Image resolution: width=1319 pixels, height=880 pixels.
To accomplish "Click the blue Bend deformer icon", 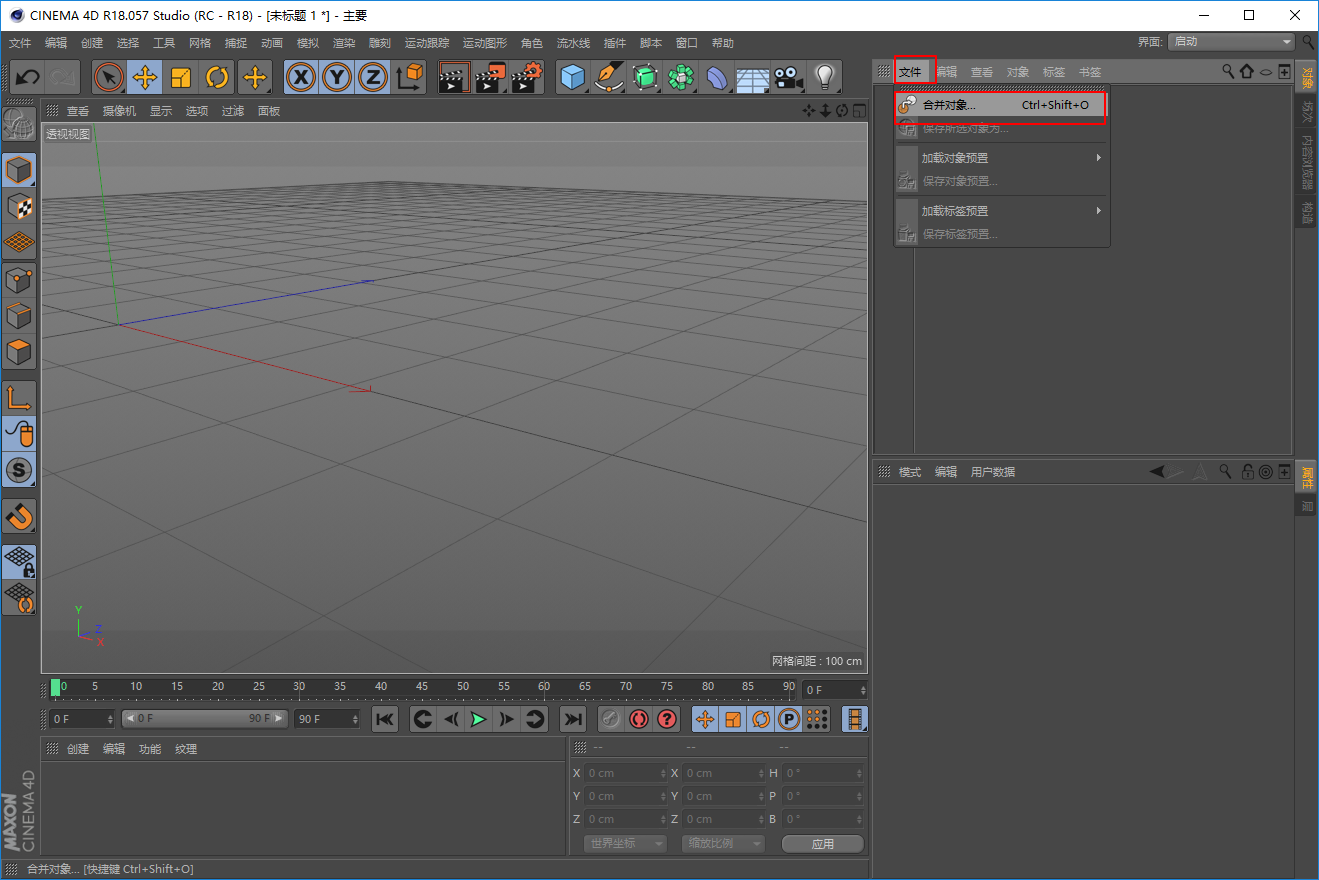I will (717, 77).
